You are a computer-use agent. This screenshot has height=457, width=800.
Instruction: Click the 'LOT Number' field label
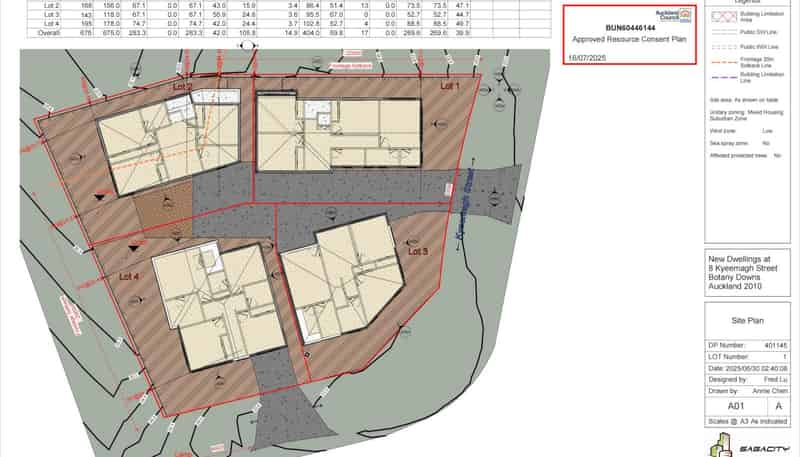click(x=728, y=357)
